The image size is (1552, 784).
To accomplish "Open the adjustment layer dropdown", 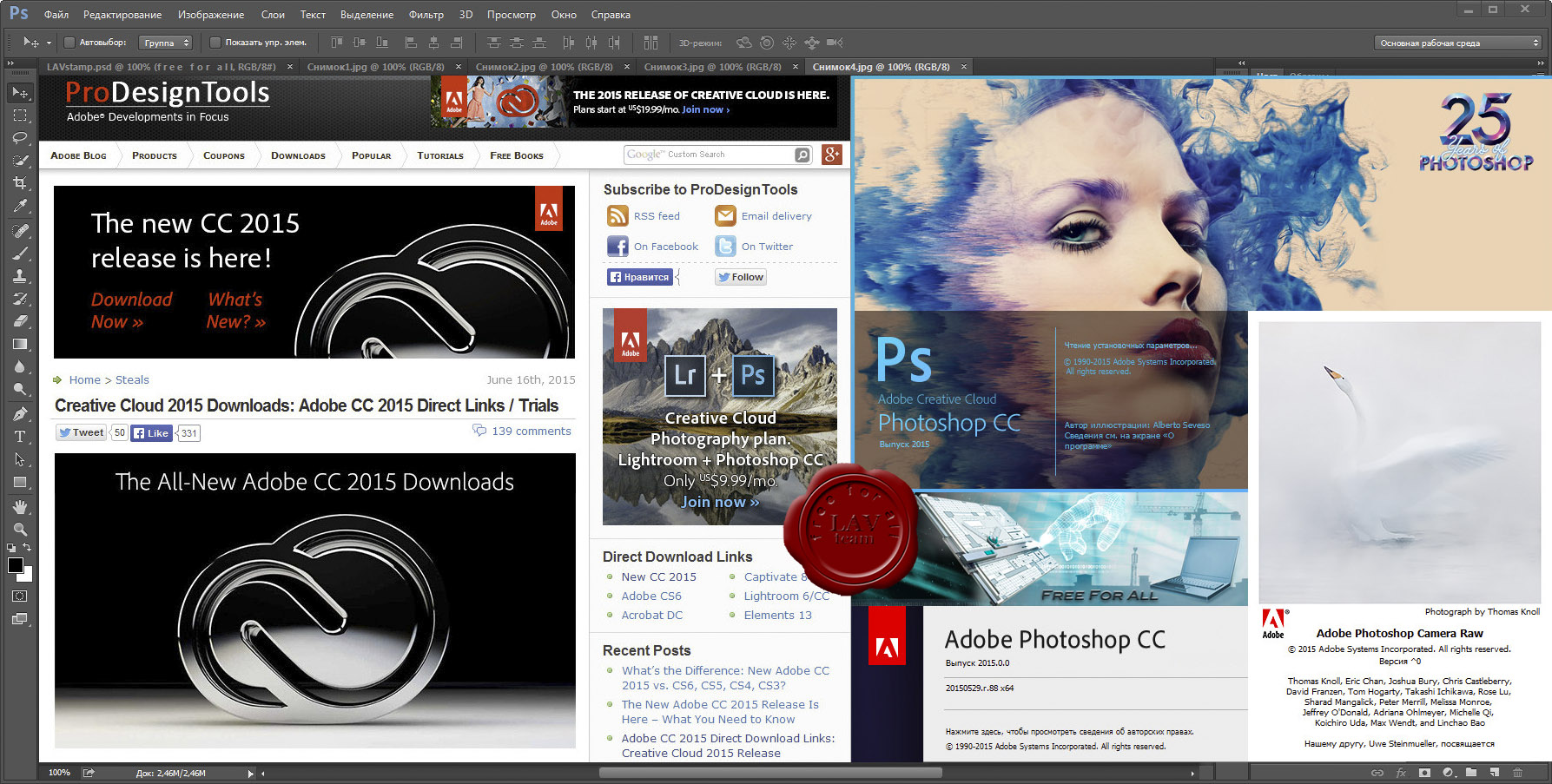I will [x=1448, y=772].
